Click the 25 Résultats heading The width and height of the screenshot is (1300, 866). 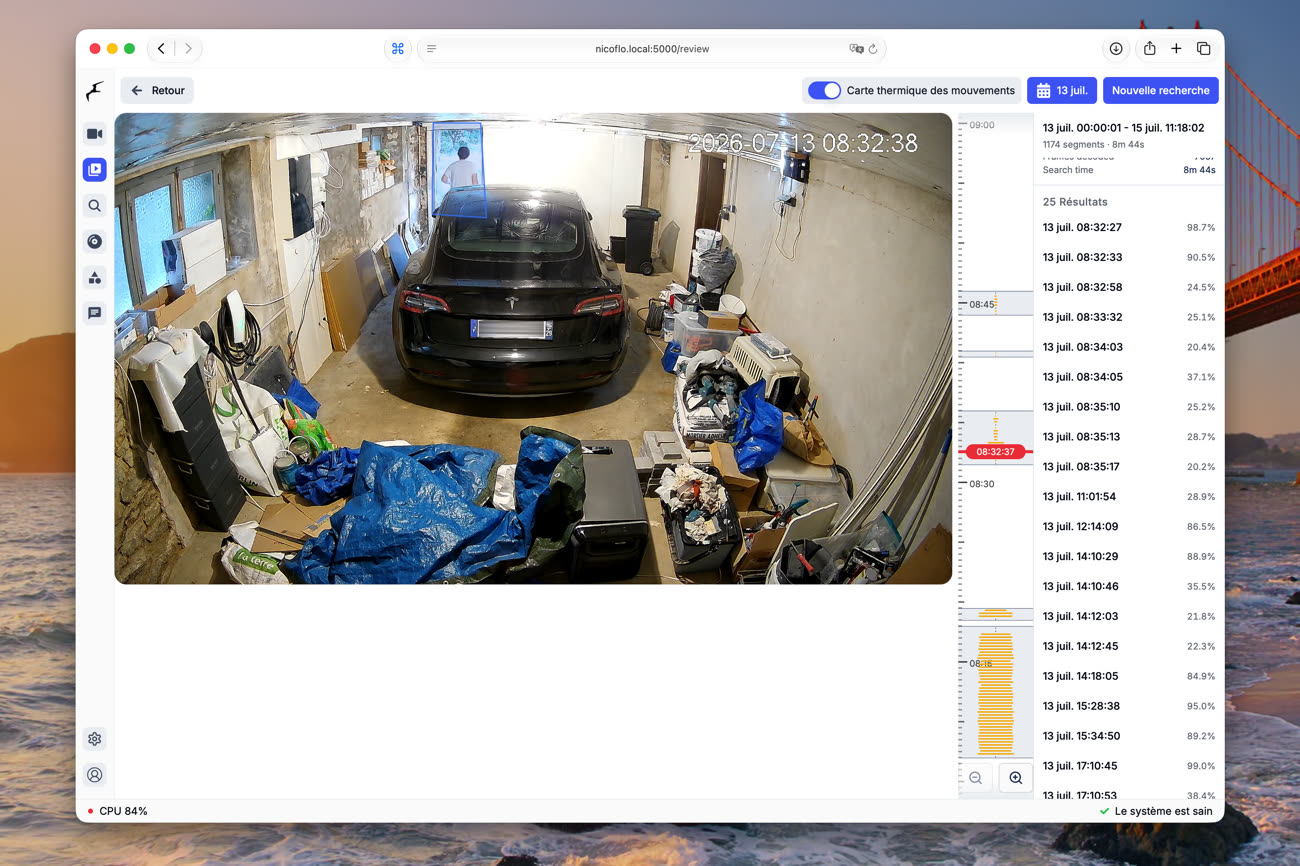coord(1075,202)
